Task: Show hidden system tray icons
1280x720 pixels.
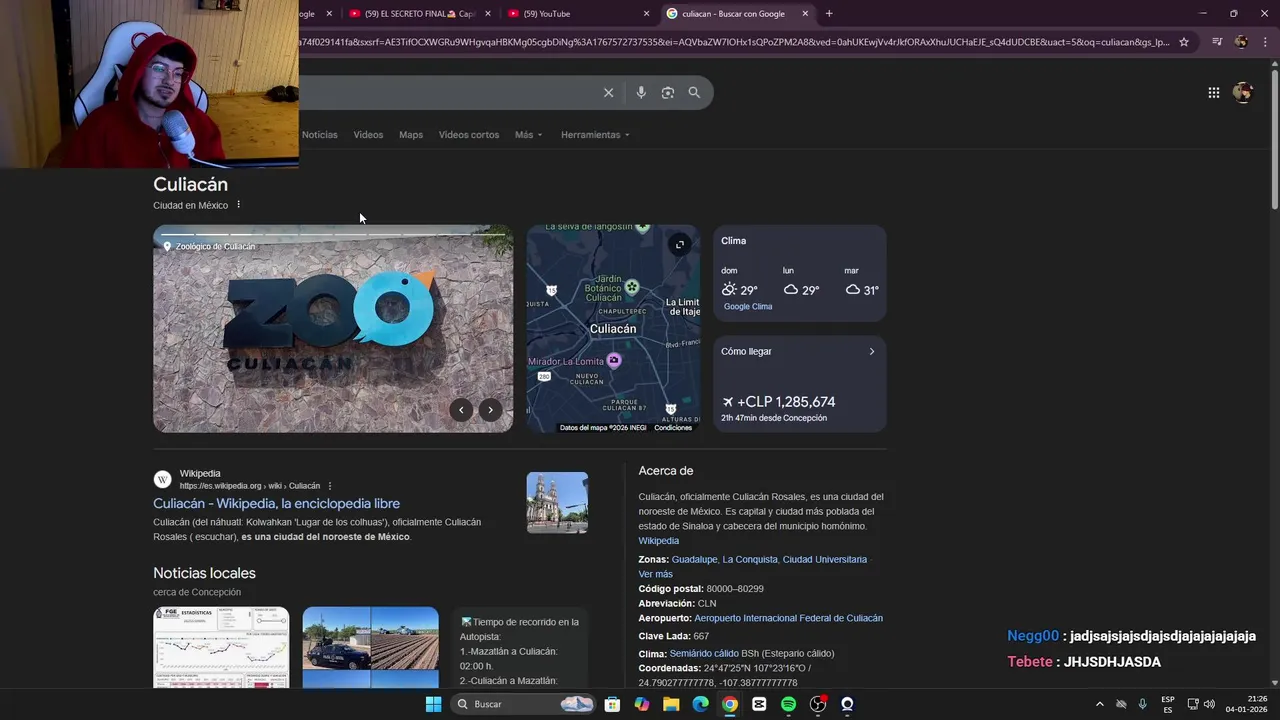Action: [x=1099, y=704]
